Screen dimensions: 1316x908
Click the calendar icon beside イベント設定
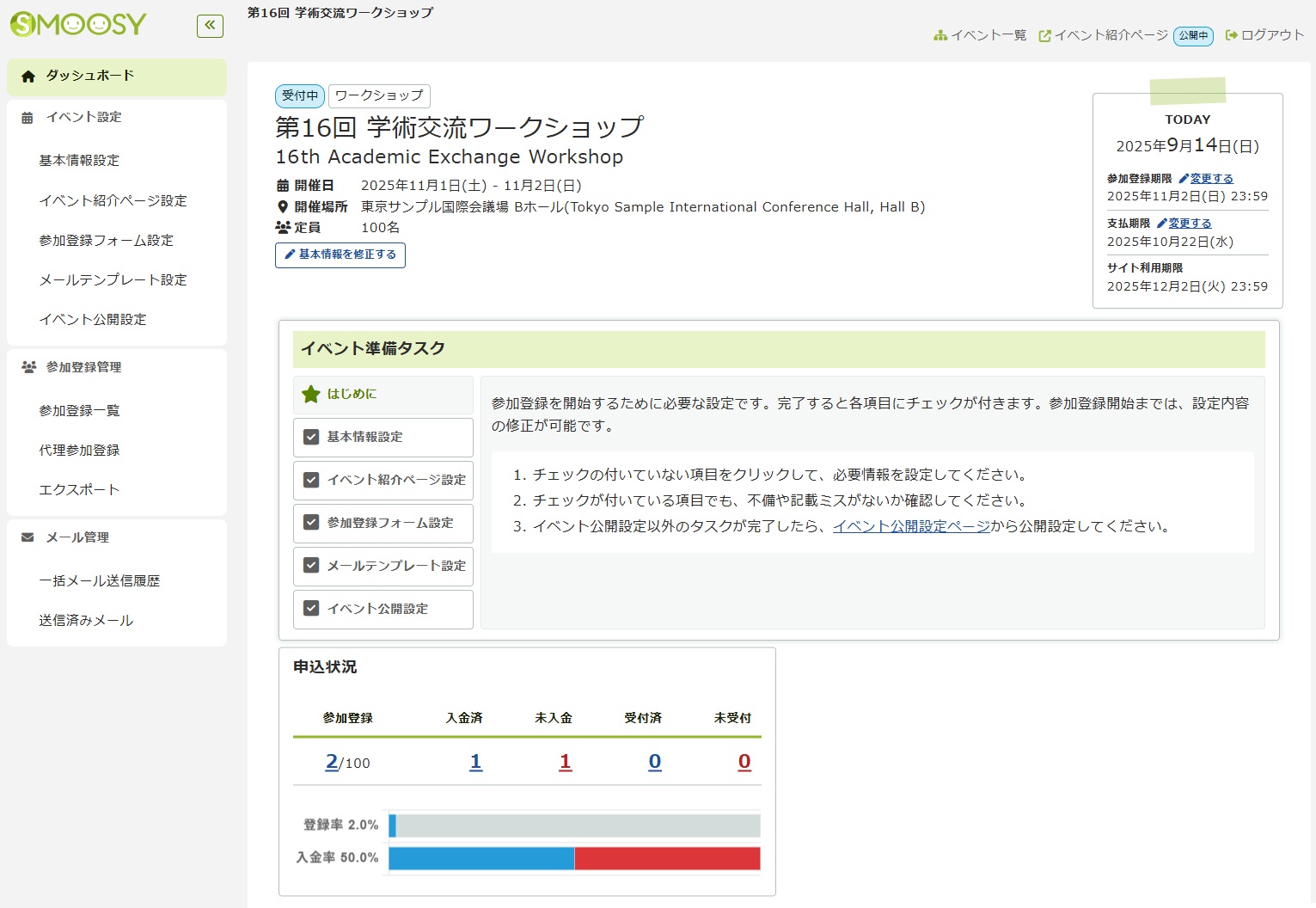coord(28,118)
